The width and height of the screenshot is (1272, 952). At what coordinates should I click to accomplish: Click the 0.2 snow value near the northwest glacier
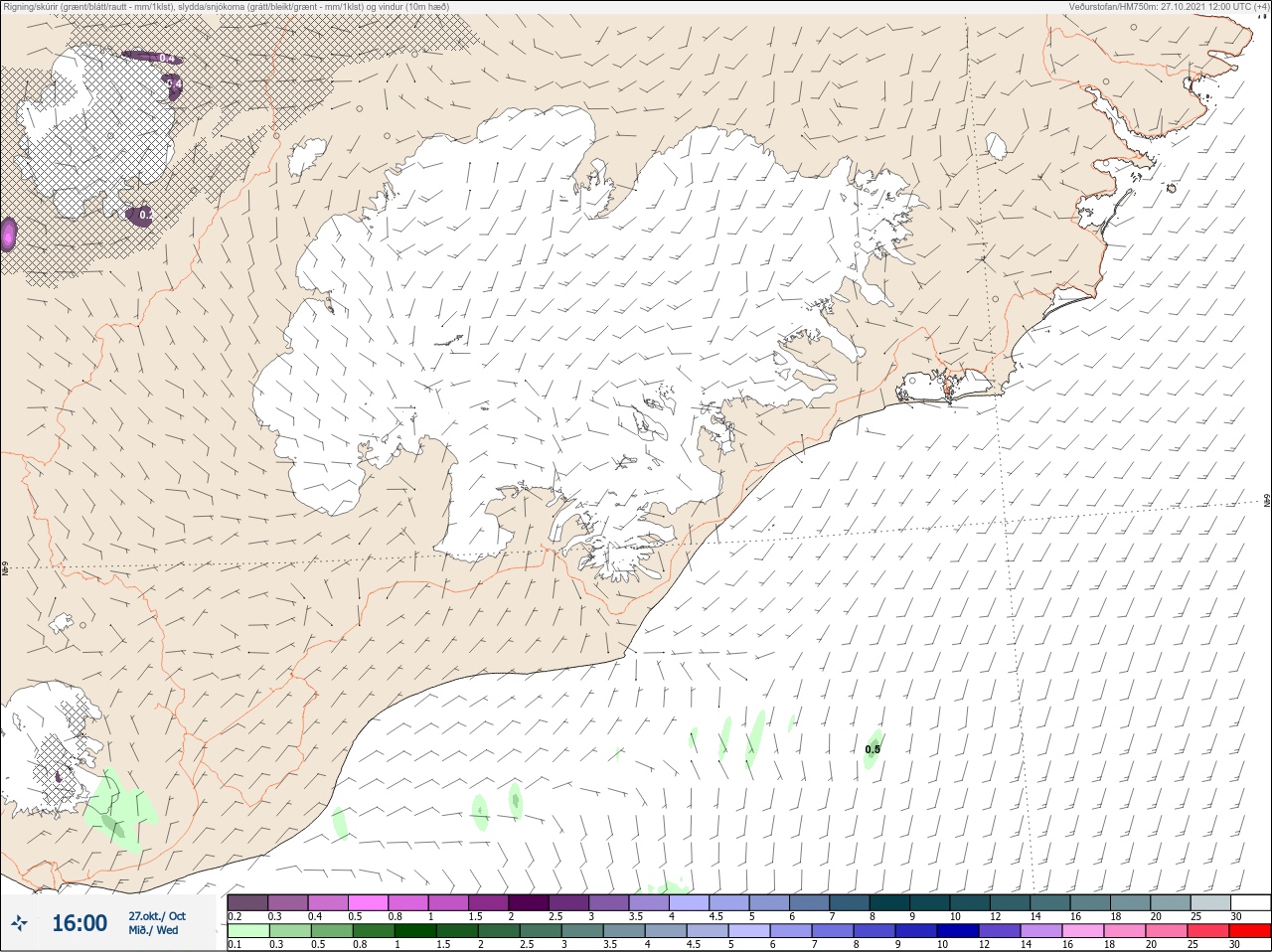click(145, 215)
